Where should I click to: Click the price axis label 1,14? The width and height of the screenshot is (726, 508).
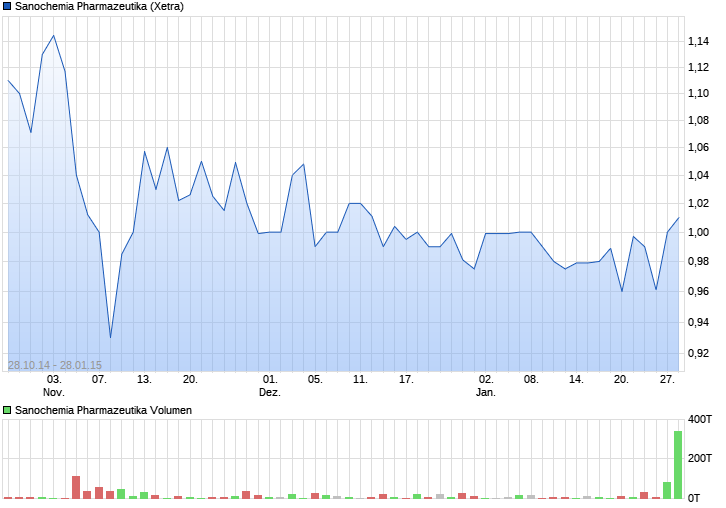pyautogui.click(x=698, y=41)
